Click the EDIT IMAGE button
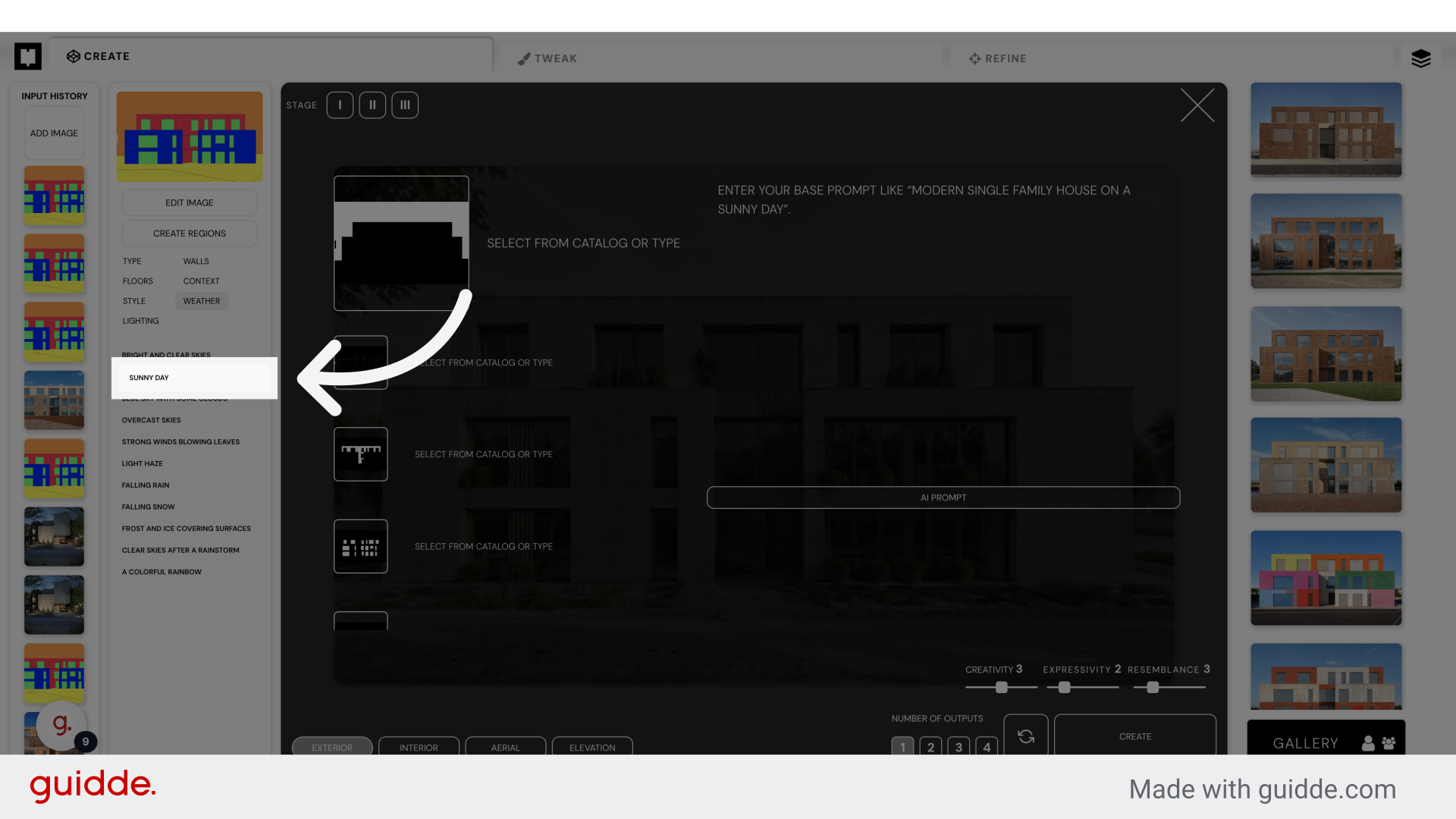Screen dimensions: 1456x819 [x=190, y=202]
